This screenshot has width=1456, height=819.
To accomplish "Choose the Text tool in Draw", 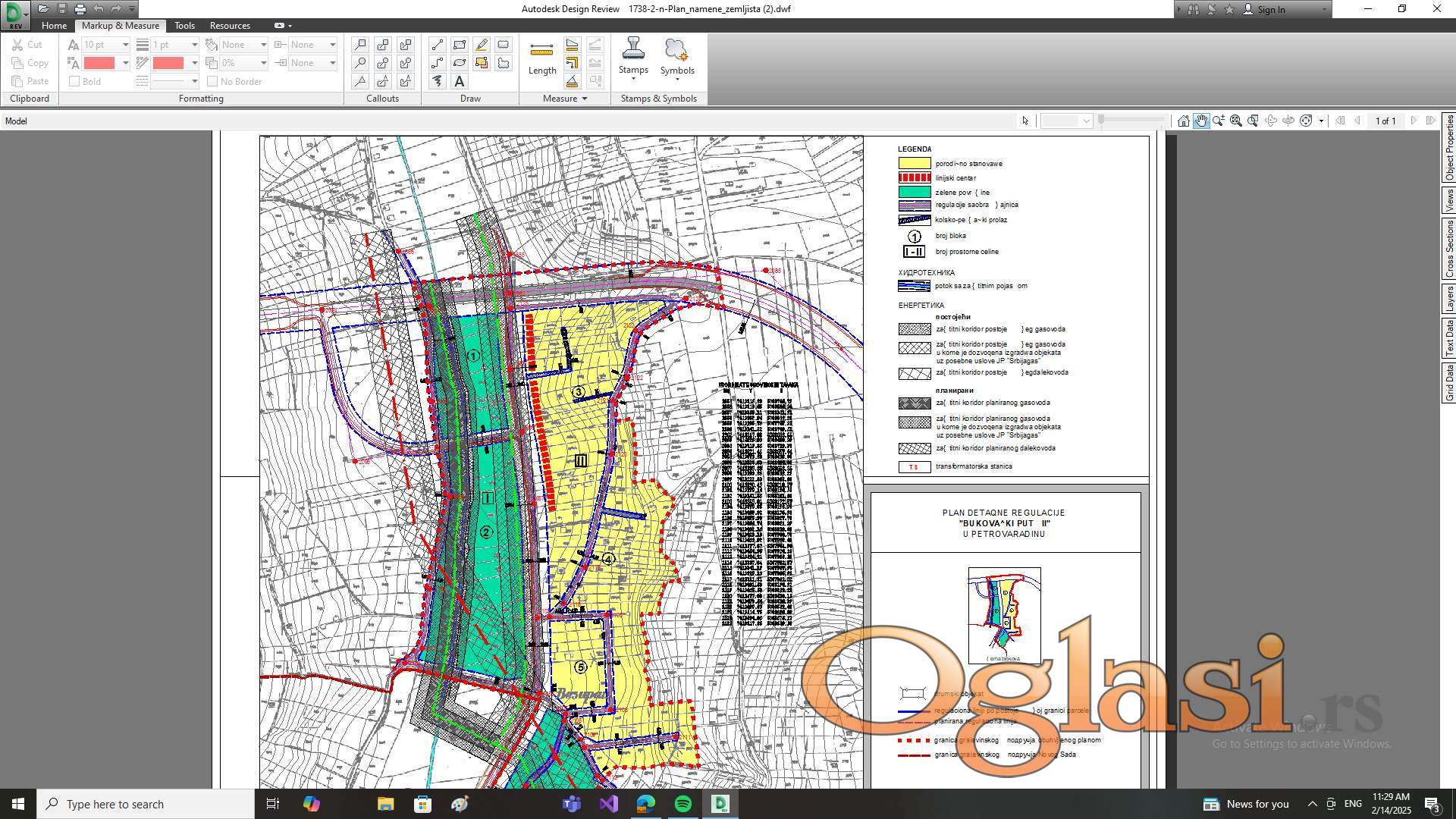I will click(x=459, y=81).
